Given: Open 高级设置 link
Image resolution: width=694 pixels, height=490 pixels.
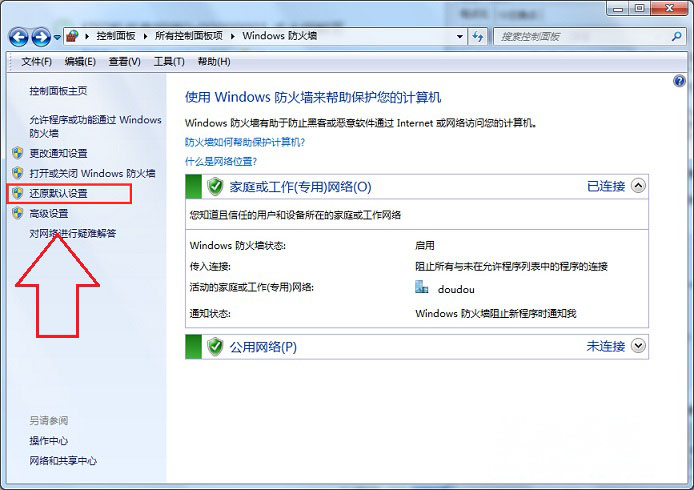Looking at the screenshot, I should [49, 213].
